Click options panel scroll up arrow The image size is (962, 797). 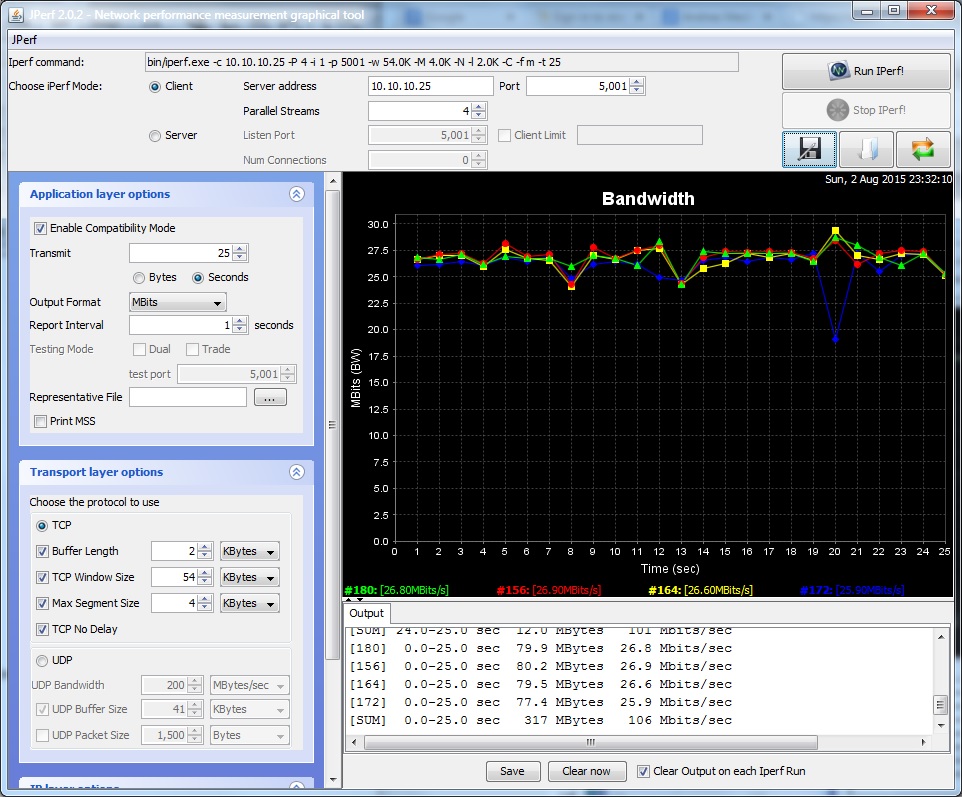[x=333, y=181]
